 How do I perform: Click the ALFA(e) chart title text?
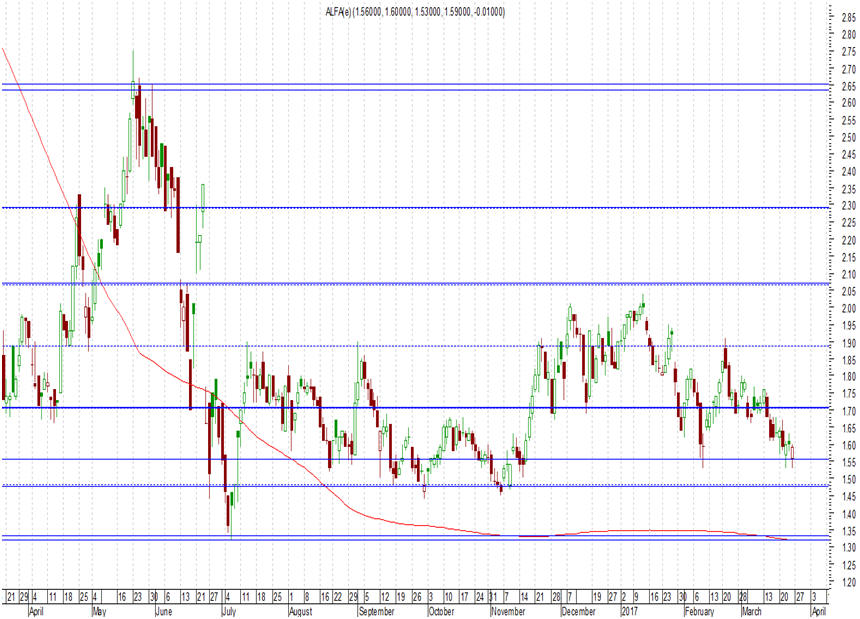click(x=415, y=12)
